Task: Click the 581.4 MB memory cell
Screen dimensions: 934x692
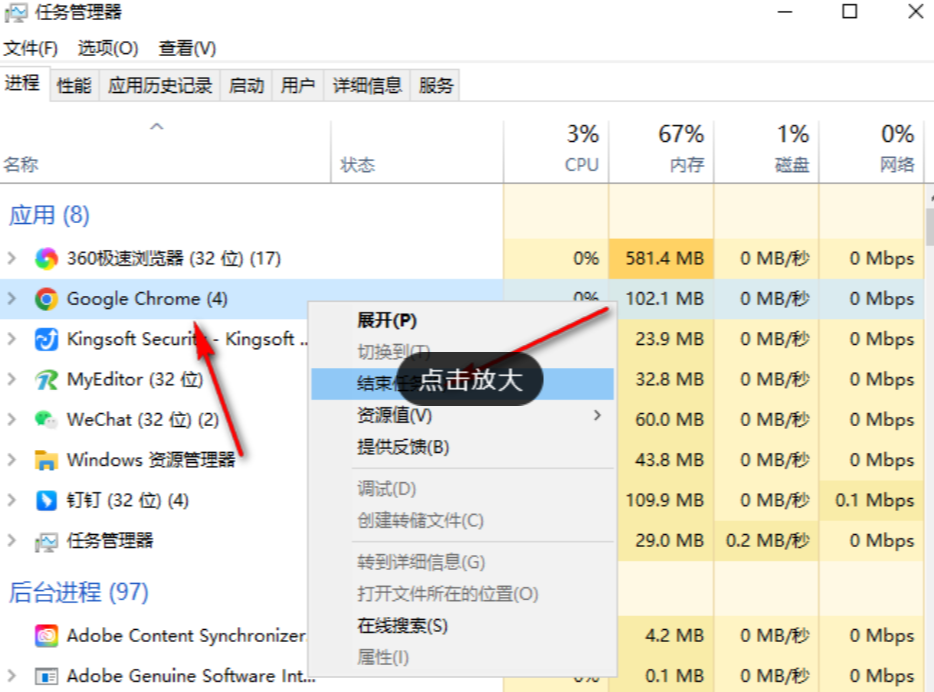Action: (661, 258)
